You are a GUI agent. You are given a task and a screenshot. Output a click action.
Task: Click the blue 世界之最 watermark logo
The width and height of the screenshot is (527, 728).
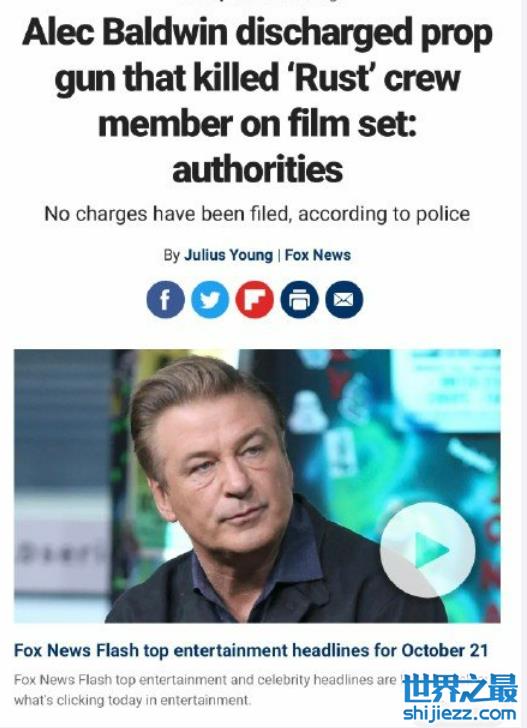tap(460, 689)
